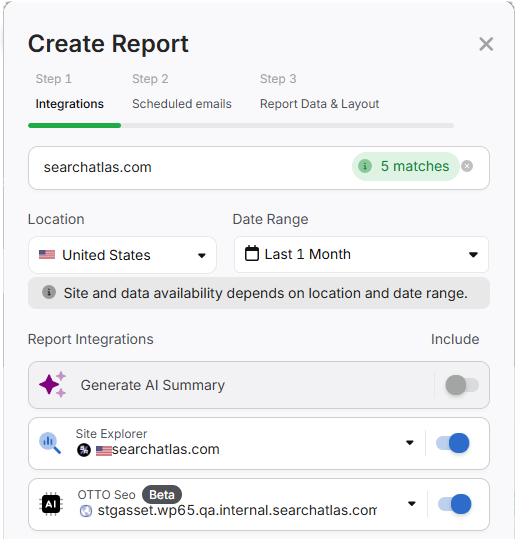This screenshot has width=522, height=539.
Task: Click the OTTO Seo AI chip icon
Action: (x=51, y=504)
